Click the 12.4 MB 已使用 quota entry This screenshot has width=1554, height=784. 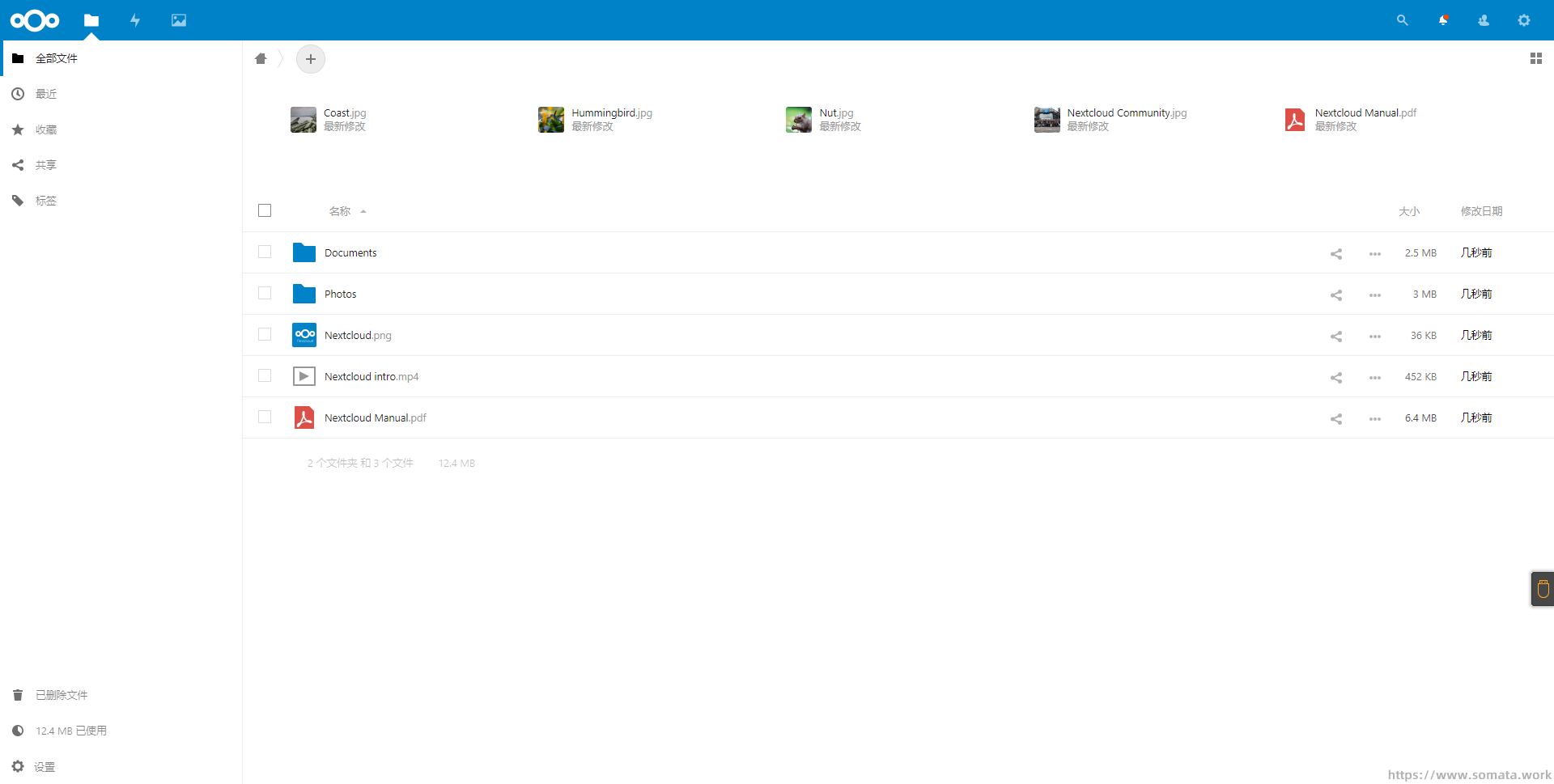[x=121, y=731]
